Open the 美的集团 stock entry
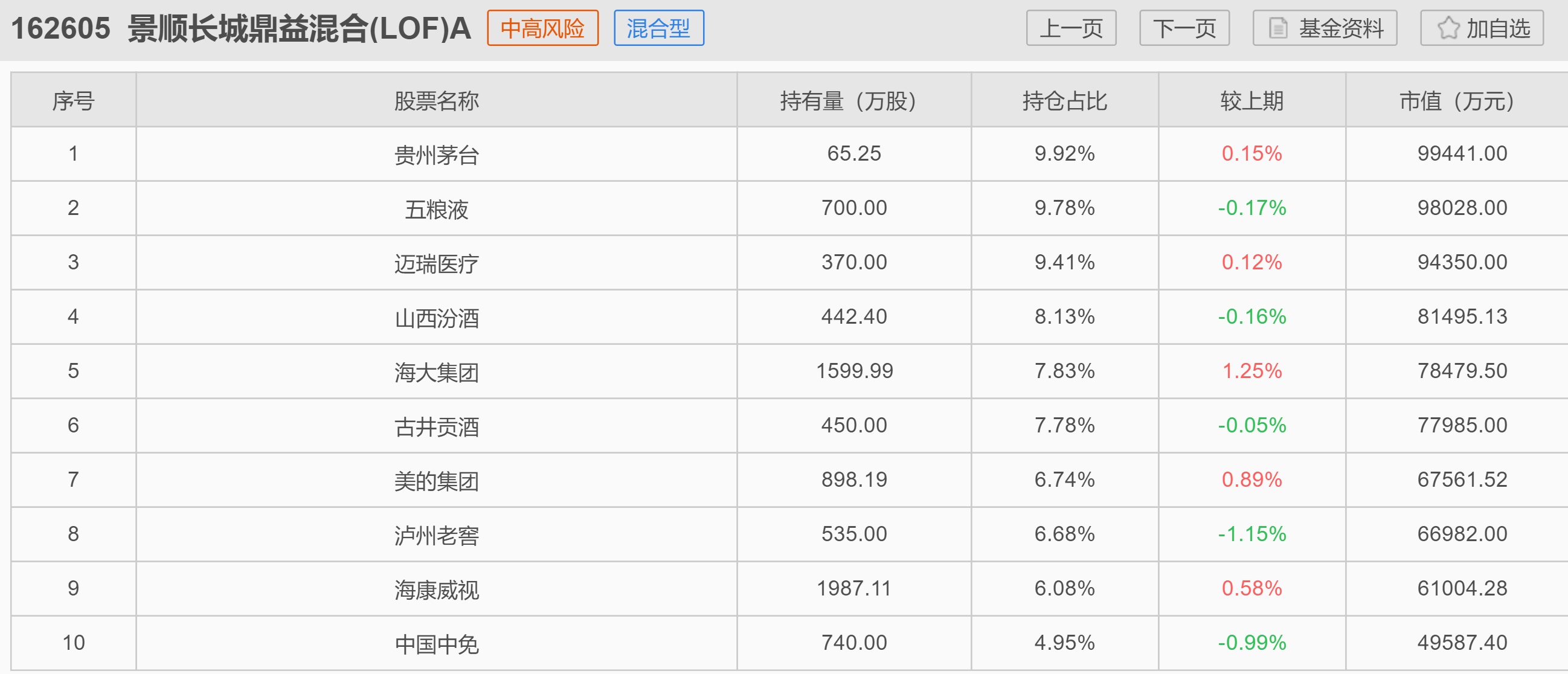Screen dimensions: 1568x674 437,481
